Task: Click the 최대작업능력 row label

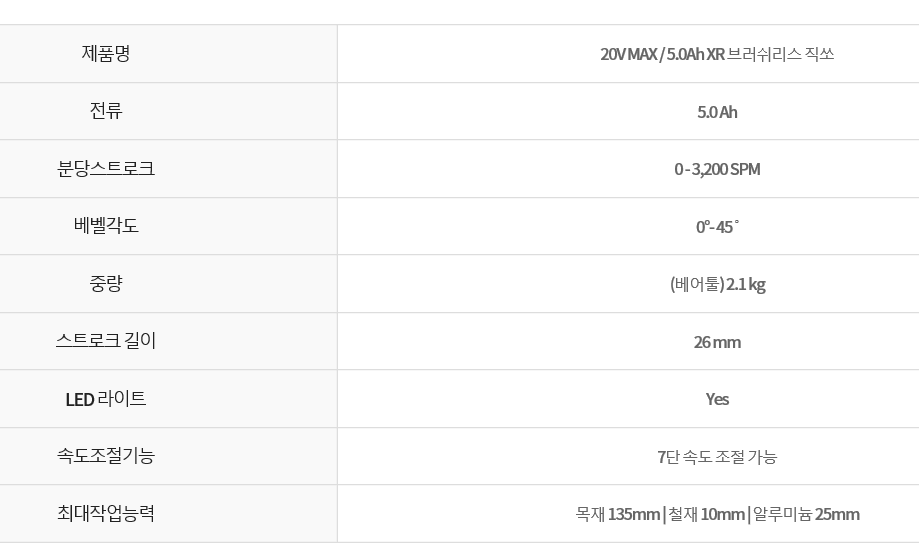Action: click(x=105, y=513)
